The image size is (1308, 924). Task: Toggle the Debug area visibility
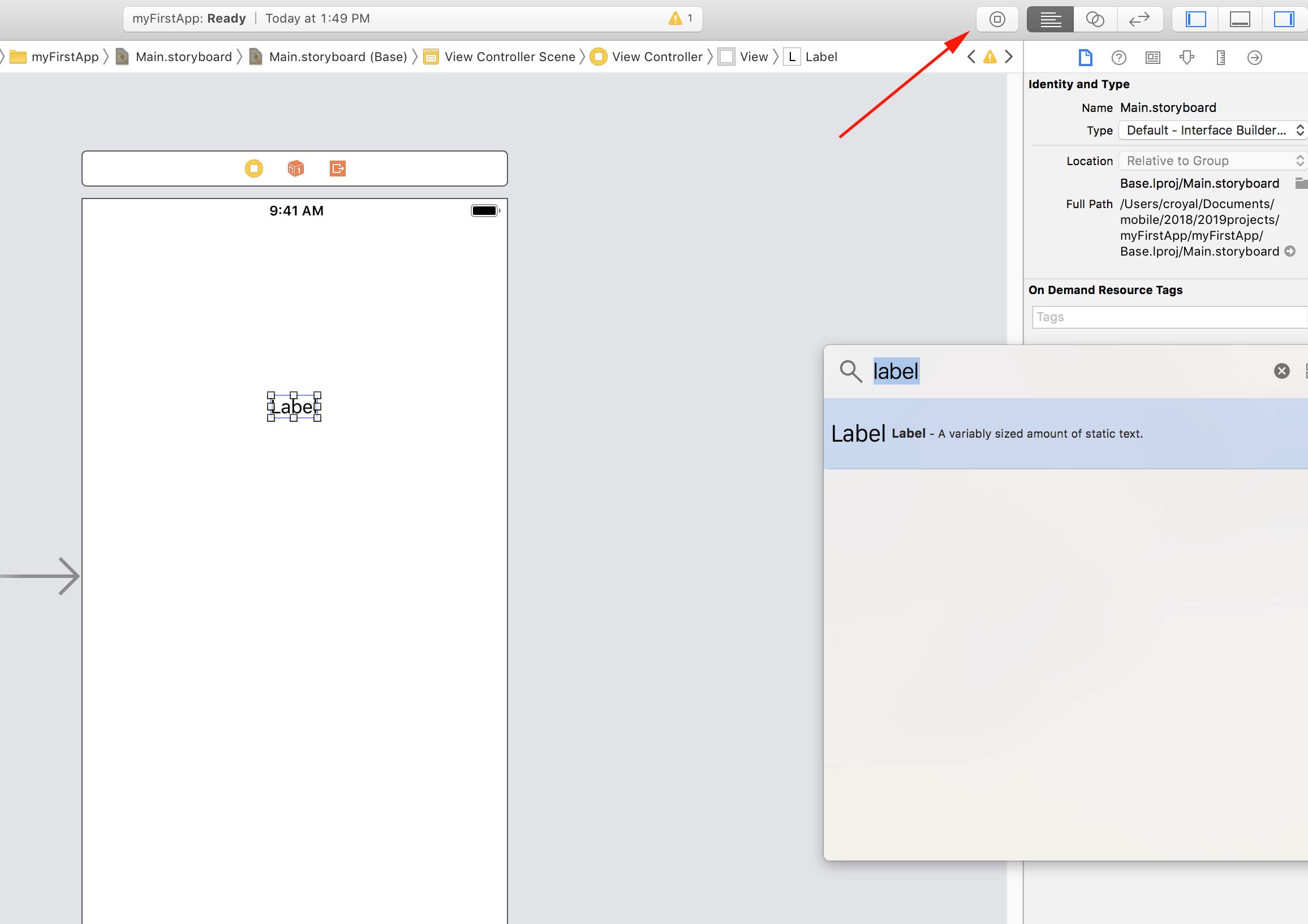1240,19
